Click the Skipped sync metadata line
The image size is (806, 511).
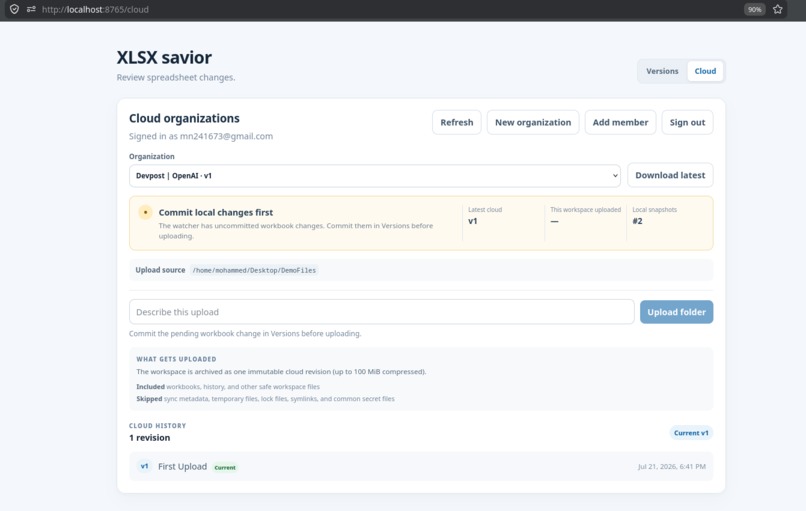click(x=265, y=399)
